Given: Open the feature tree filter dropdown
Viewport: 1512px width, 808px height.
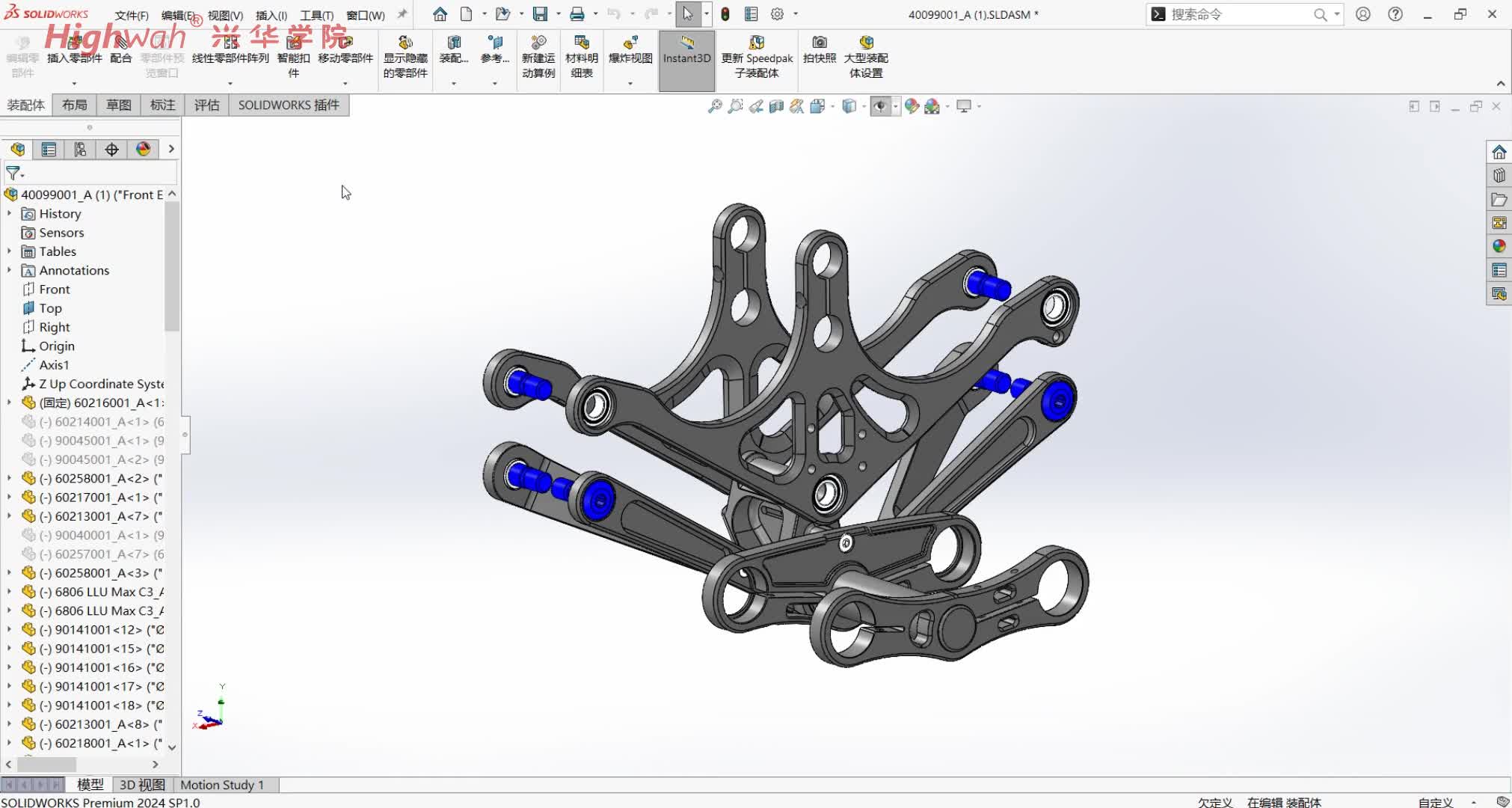Looking at the screenshot, I should tap(15, 174).
